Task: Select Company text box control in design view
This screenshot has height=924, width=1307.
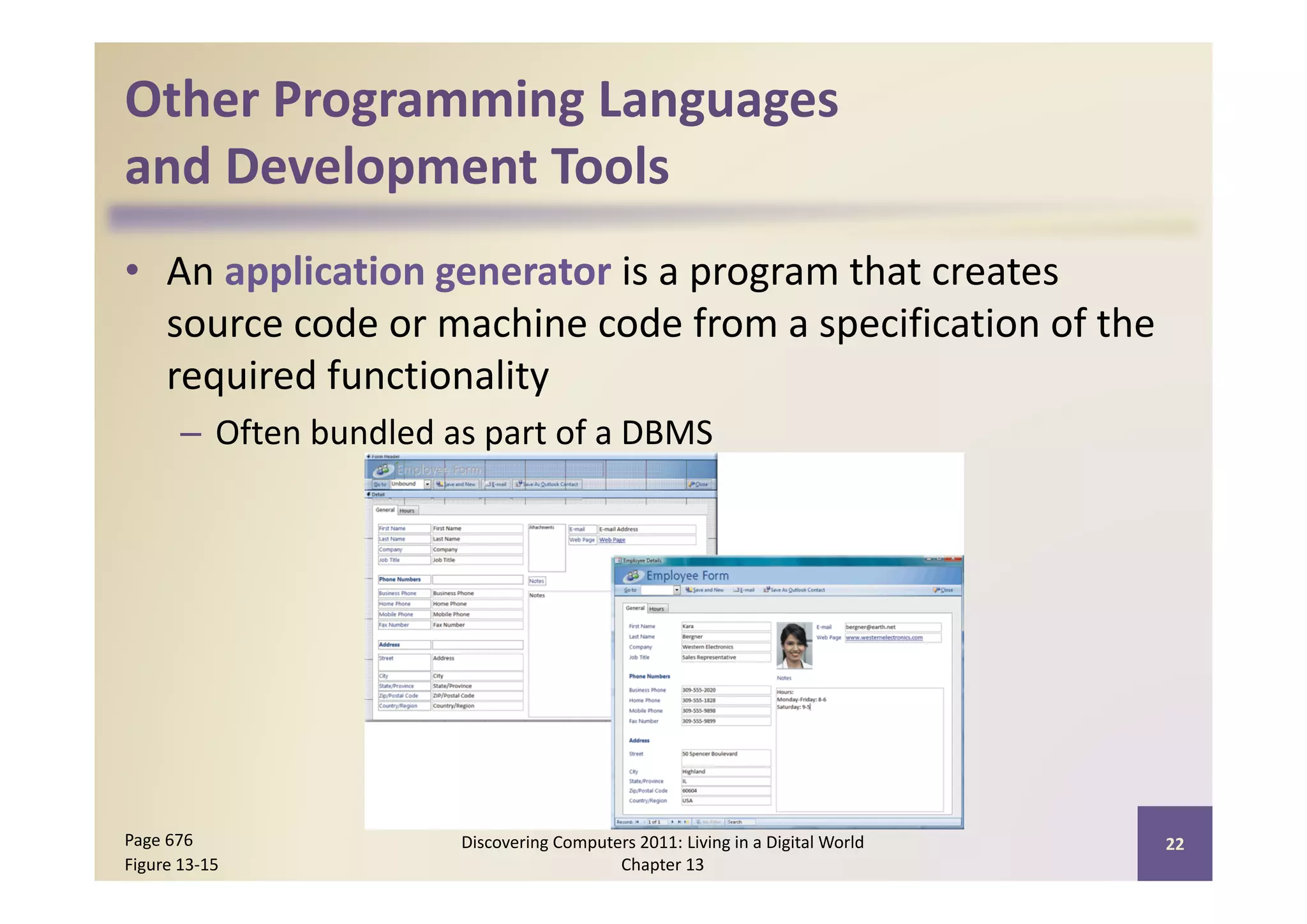Action: click(x=477, y=549)
